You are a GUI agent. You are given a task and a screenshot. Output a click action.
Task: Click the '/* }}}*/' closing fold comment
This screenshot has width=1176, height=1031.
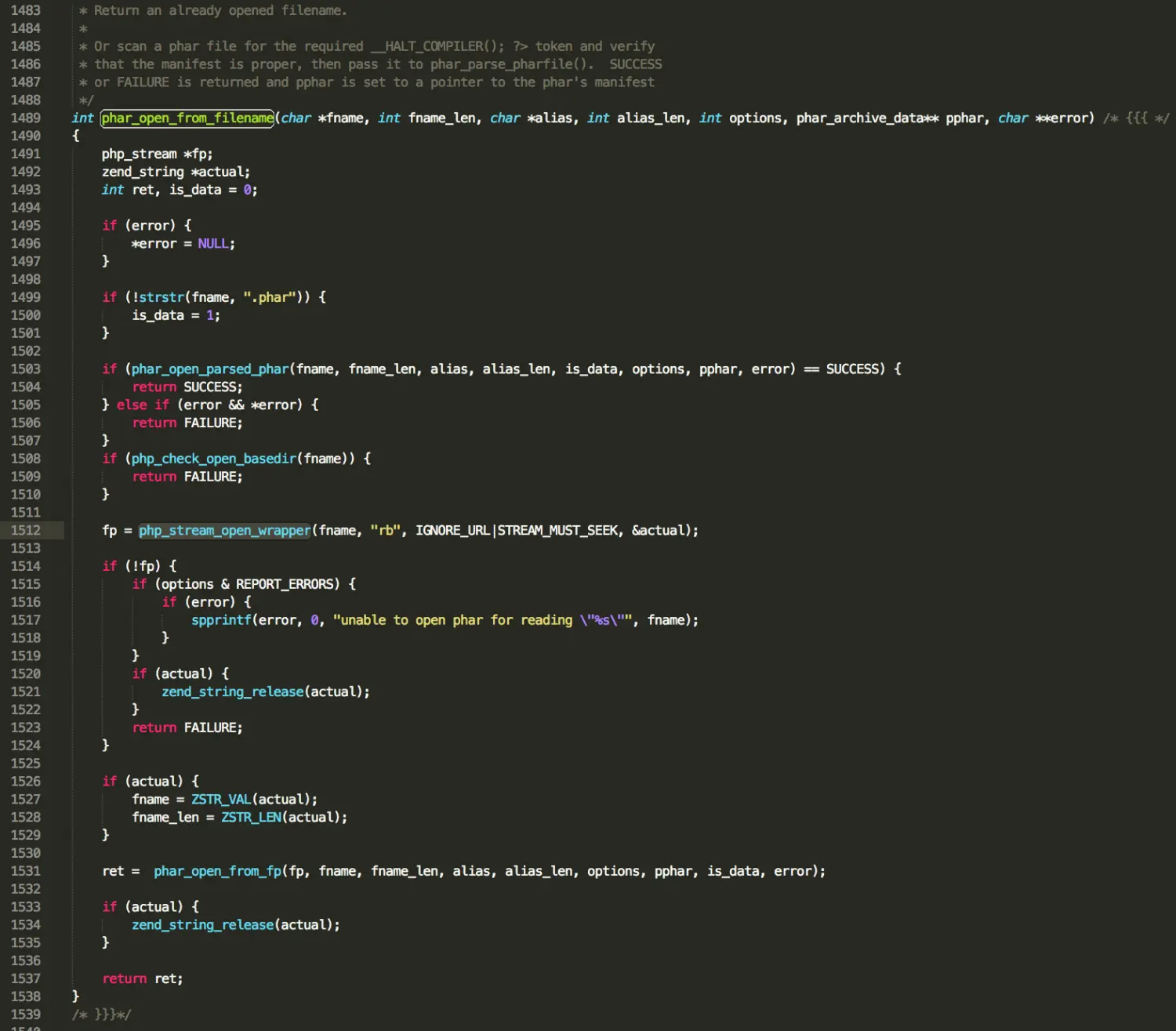tap(102, 1015)
